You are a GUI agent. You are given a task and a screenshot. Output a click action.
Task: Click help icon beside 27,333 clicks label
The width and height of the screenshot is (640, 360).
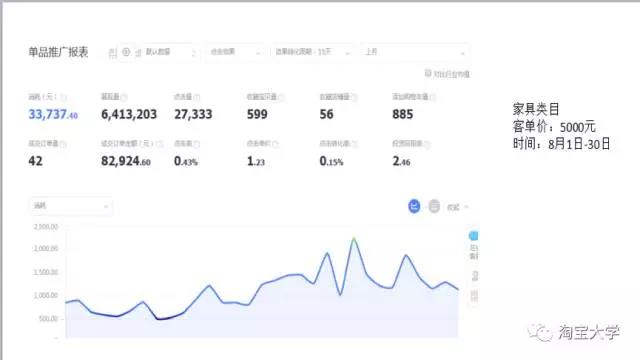click(x=197, y=97)
